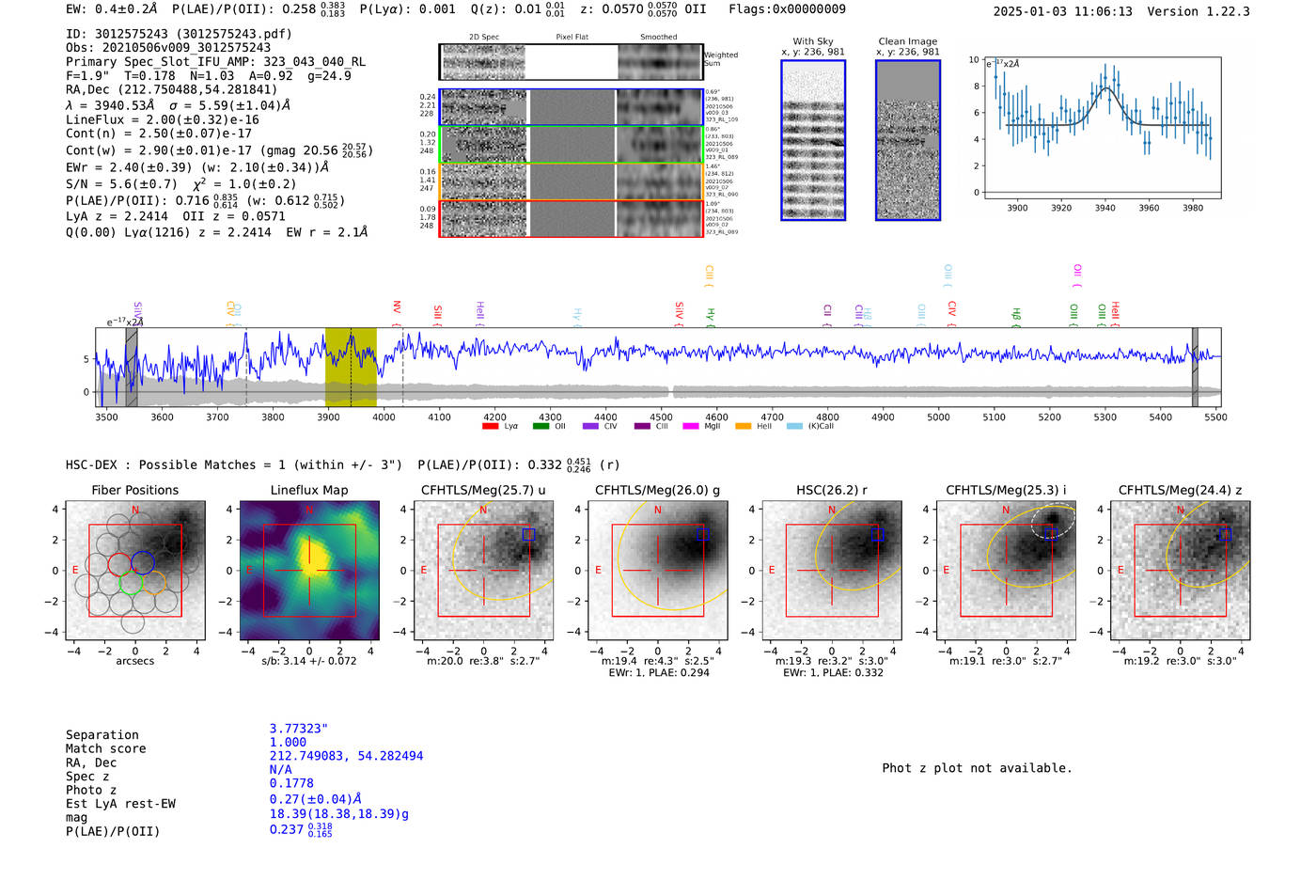
Task: Click the Flags:0x00000009 header text
Action: coord(787,9)
